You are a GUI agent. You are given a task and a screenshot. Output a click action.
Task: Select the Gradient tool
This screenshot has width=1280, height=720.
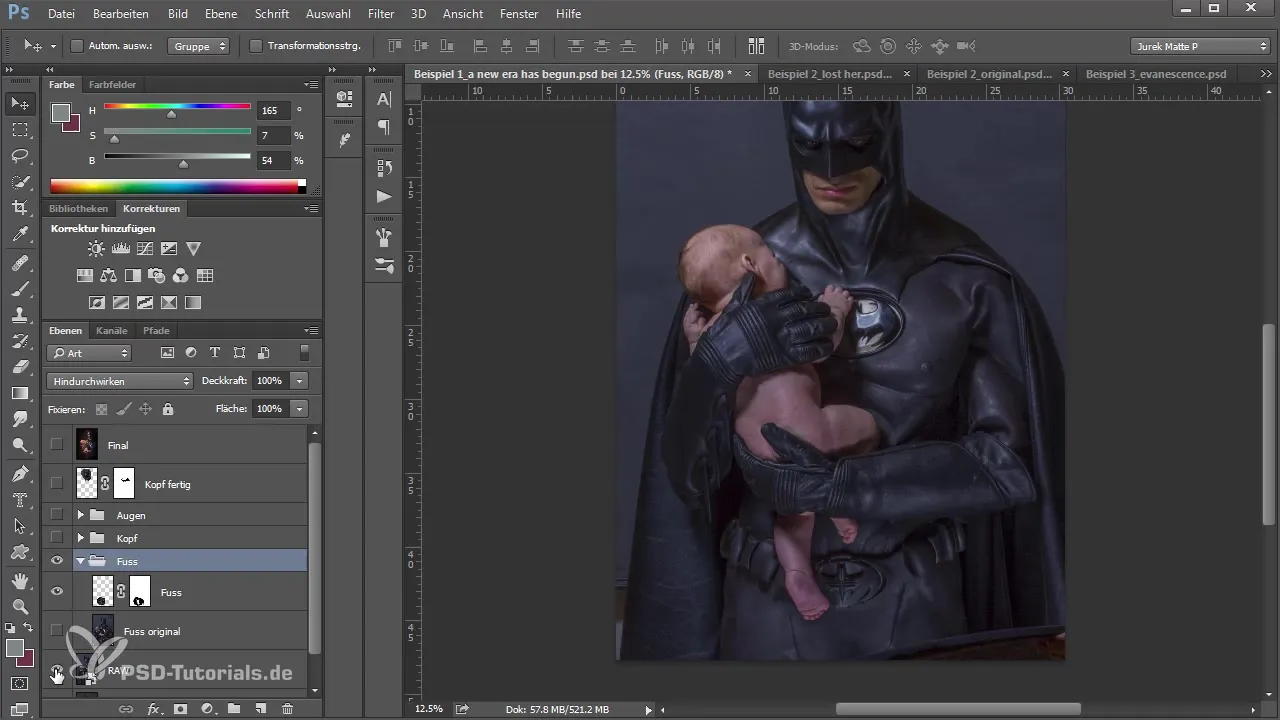point(20,393)
